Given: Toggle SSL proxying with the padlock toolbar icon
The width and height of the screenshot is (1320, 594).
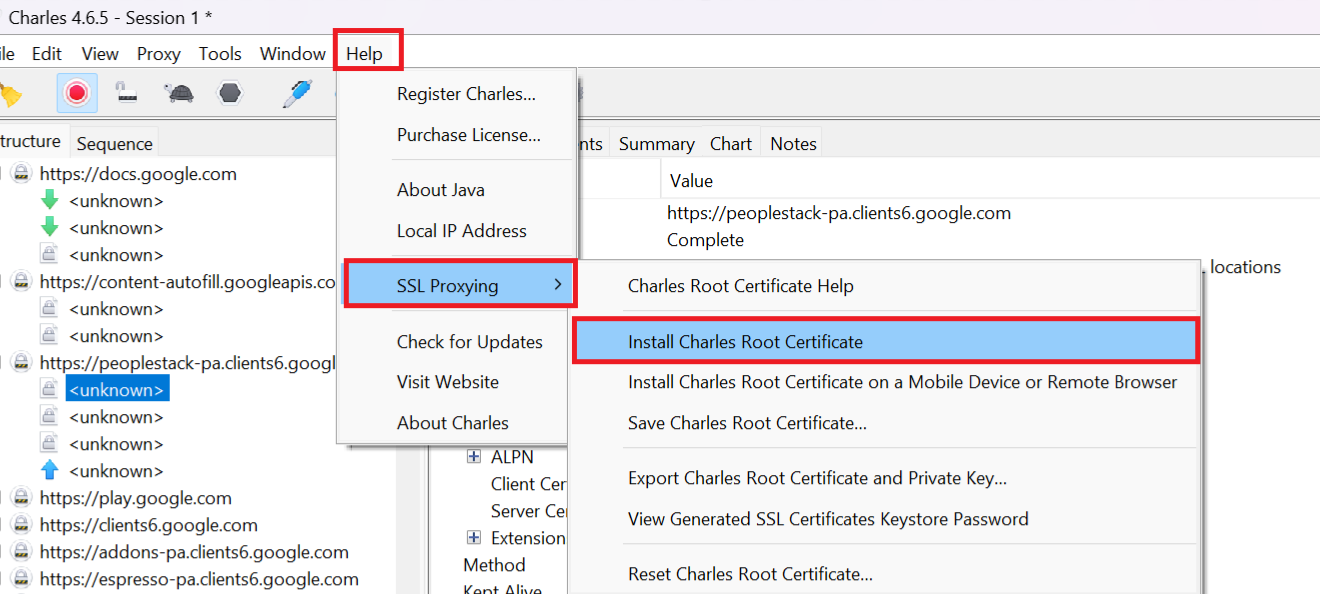Looking at the screenshot, I should click(x=127, y=93).
